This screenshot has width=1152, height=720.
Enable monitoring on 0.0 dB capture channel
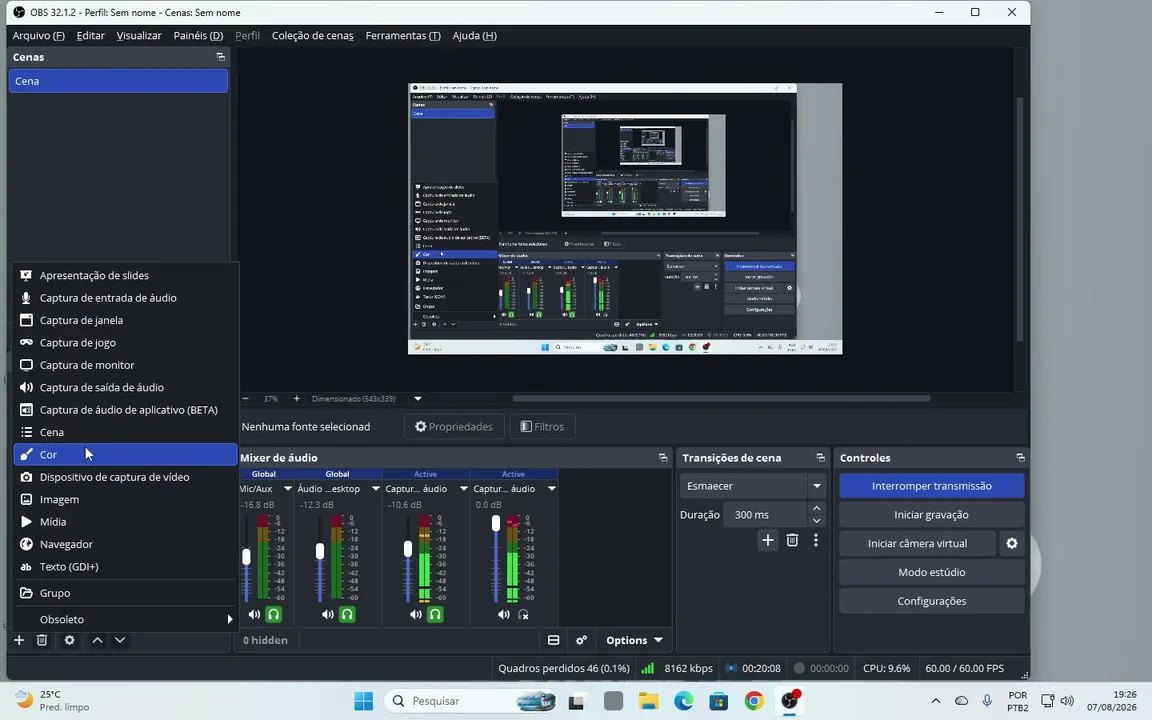[523, 614]
